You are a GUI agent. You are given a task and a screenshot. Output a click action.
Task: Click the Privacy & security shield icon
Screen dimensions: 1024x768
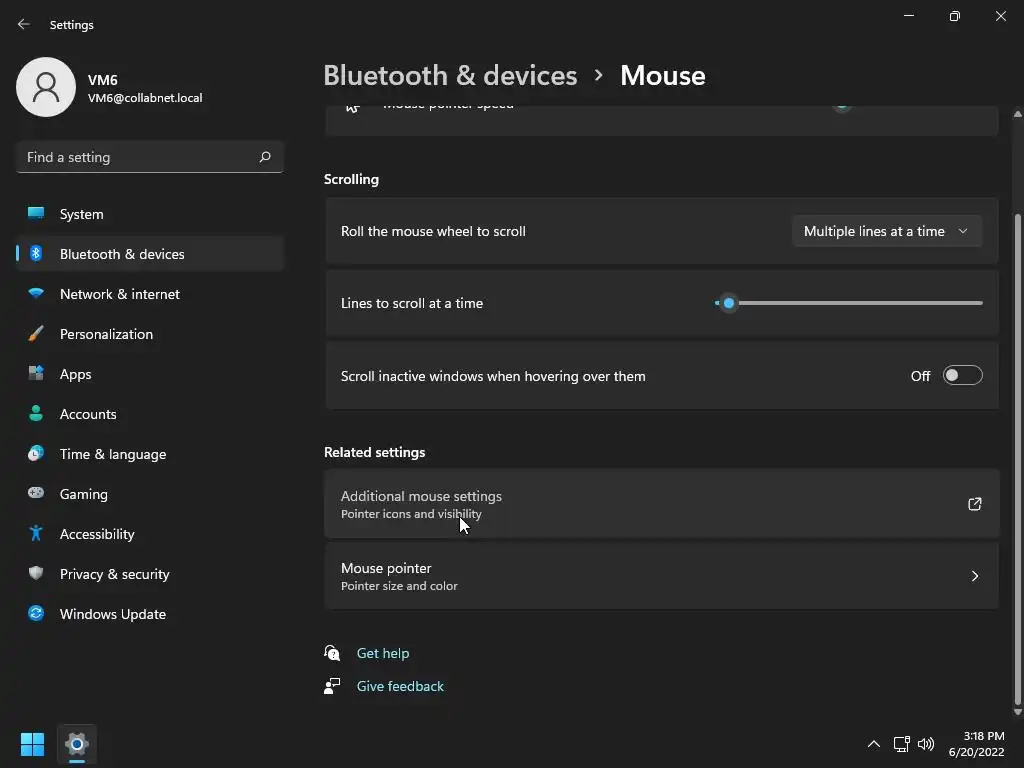[x=36, y=574]
